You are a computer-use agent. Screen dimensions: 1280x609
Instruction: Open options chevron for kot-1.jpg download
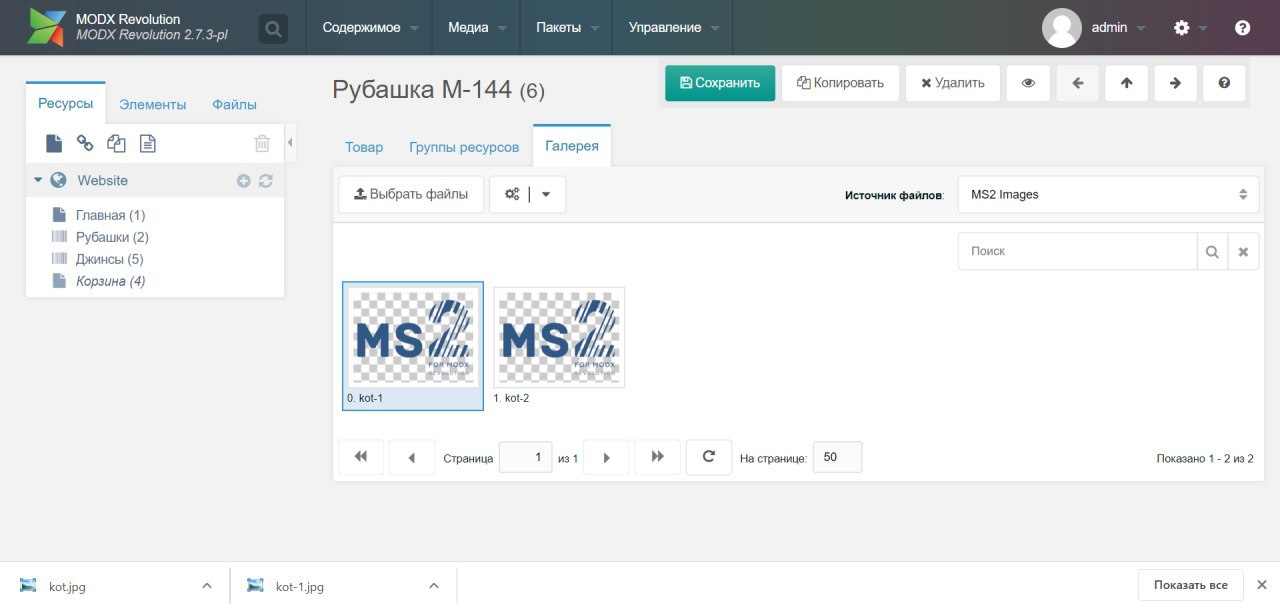tap(434, 586)
